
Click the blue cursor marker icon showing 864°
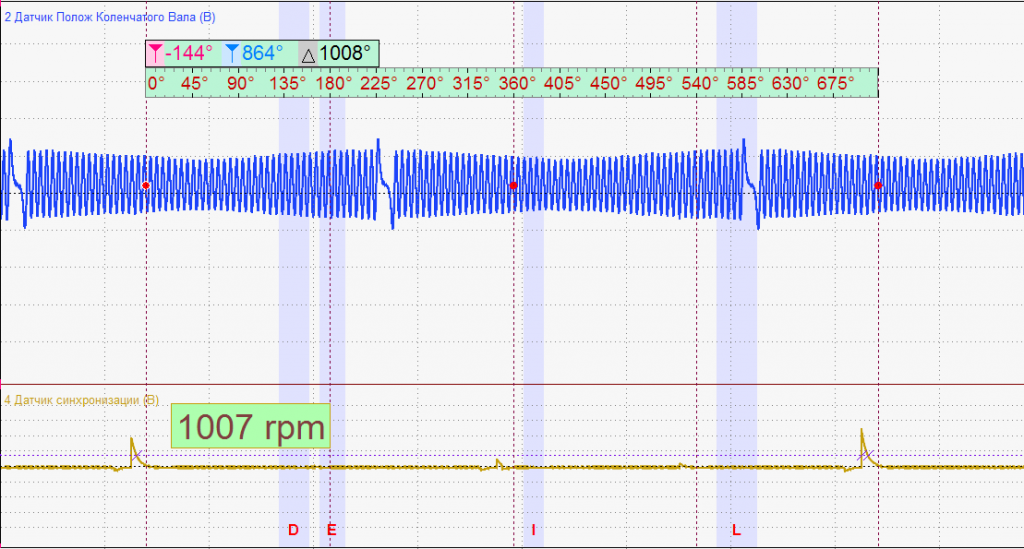[x=232, y=53]
